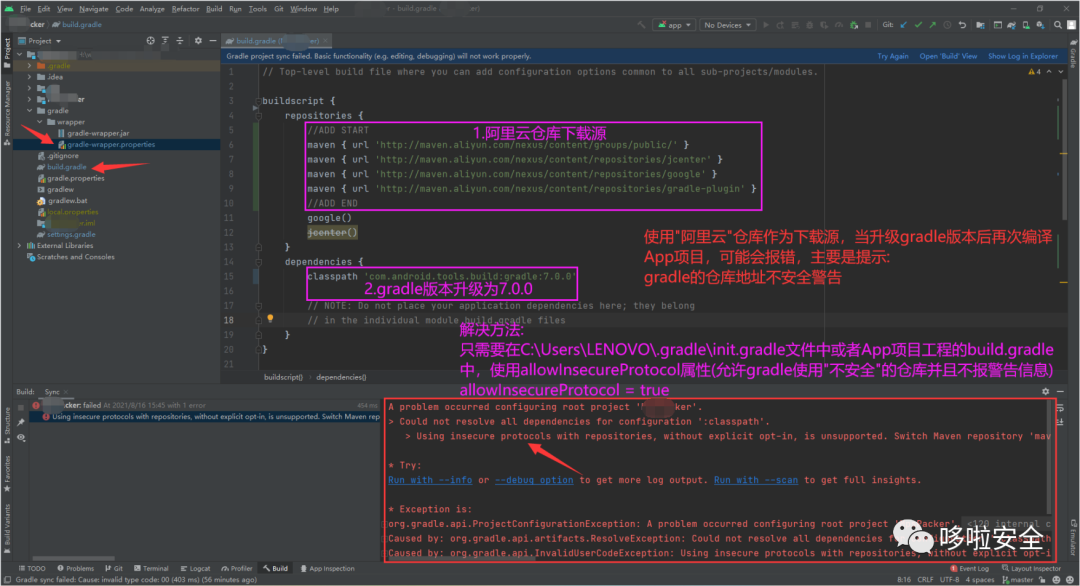Viewport: 1080px width, 586px height.
Task: Toggle the Favorites side tab
Action: (7, 473)
